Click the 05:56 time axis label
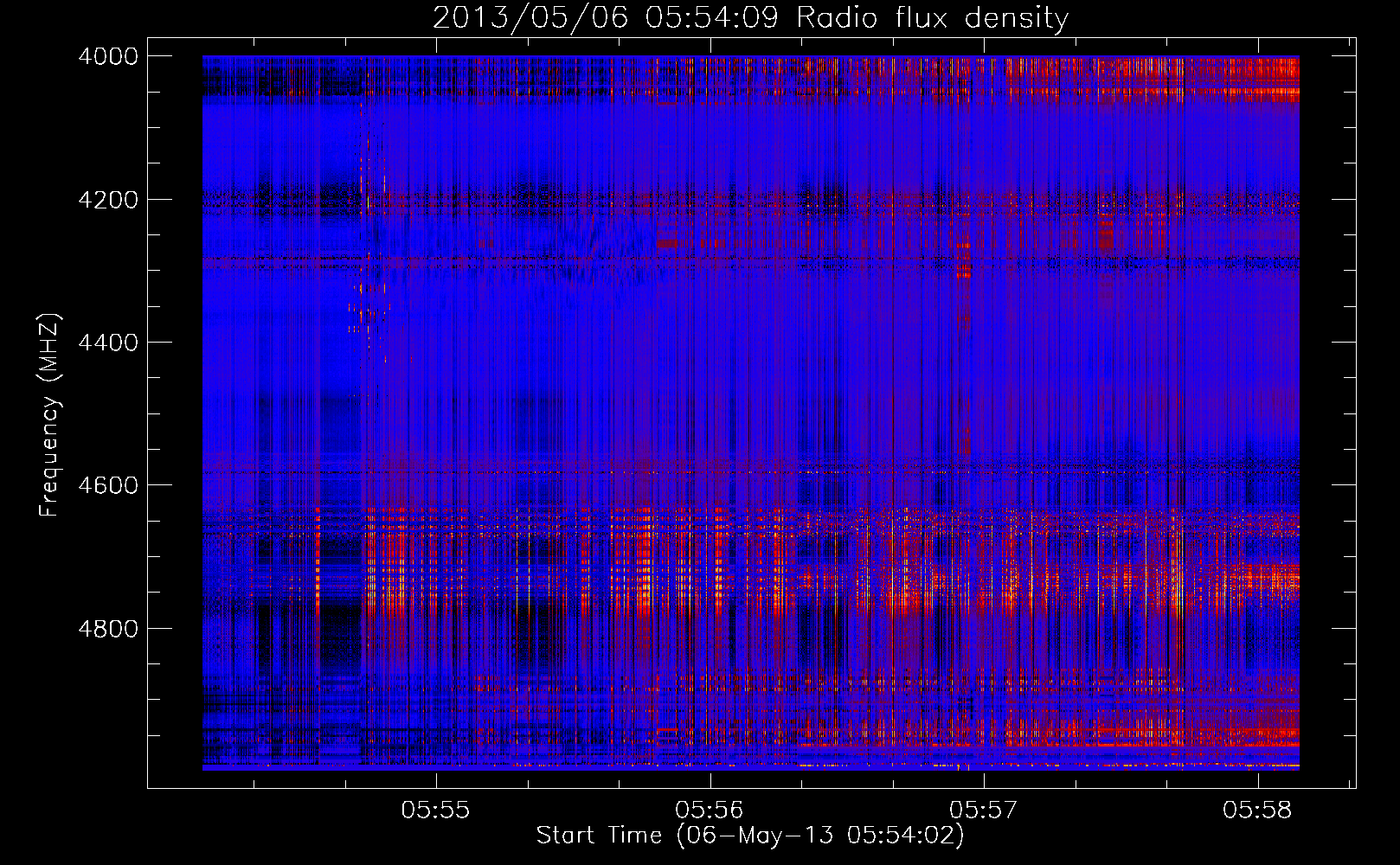Image resolution: width=1400 pixels, height=865 pixels. (x=710, y=811)
